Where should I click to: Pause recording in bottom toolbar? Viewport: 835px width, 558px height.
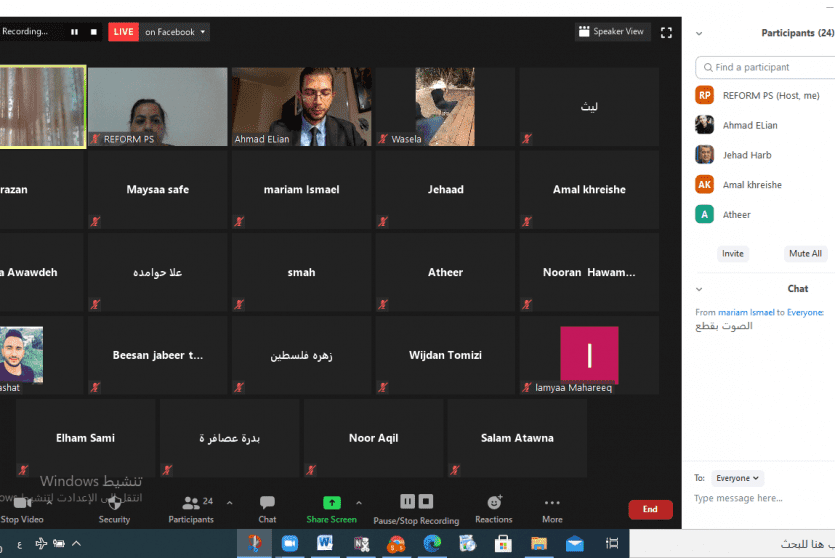407,502
